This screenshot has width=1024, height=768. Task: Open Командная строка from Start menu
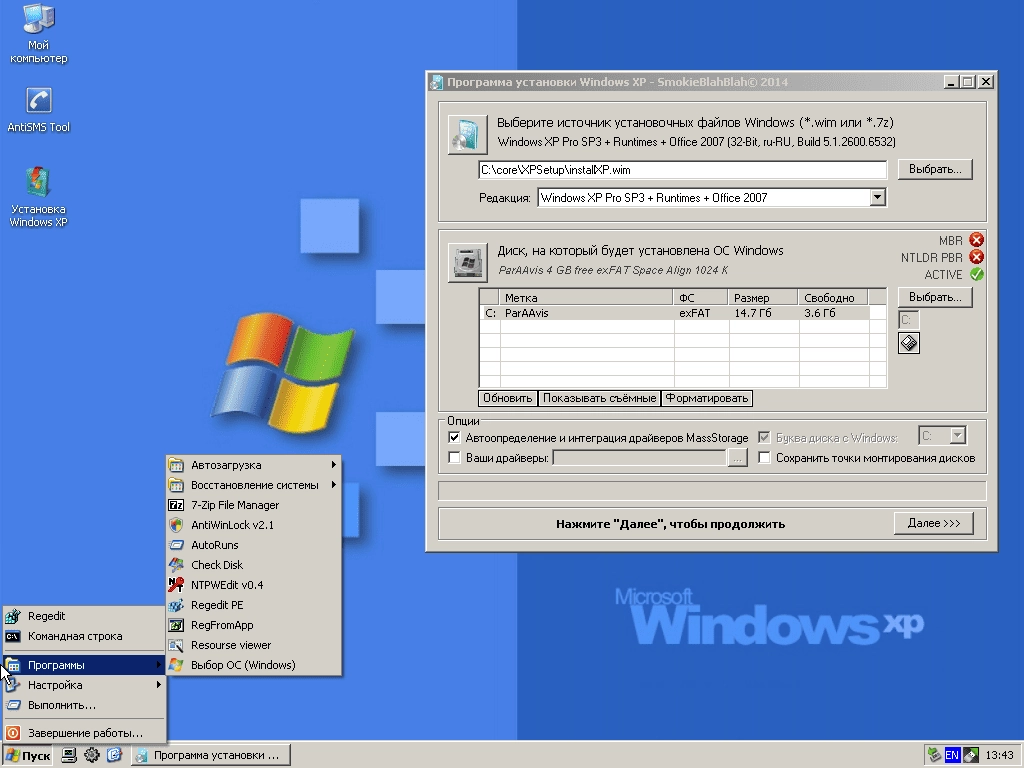coord(84,636)
